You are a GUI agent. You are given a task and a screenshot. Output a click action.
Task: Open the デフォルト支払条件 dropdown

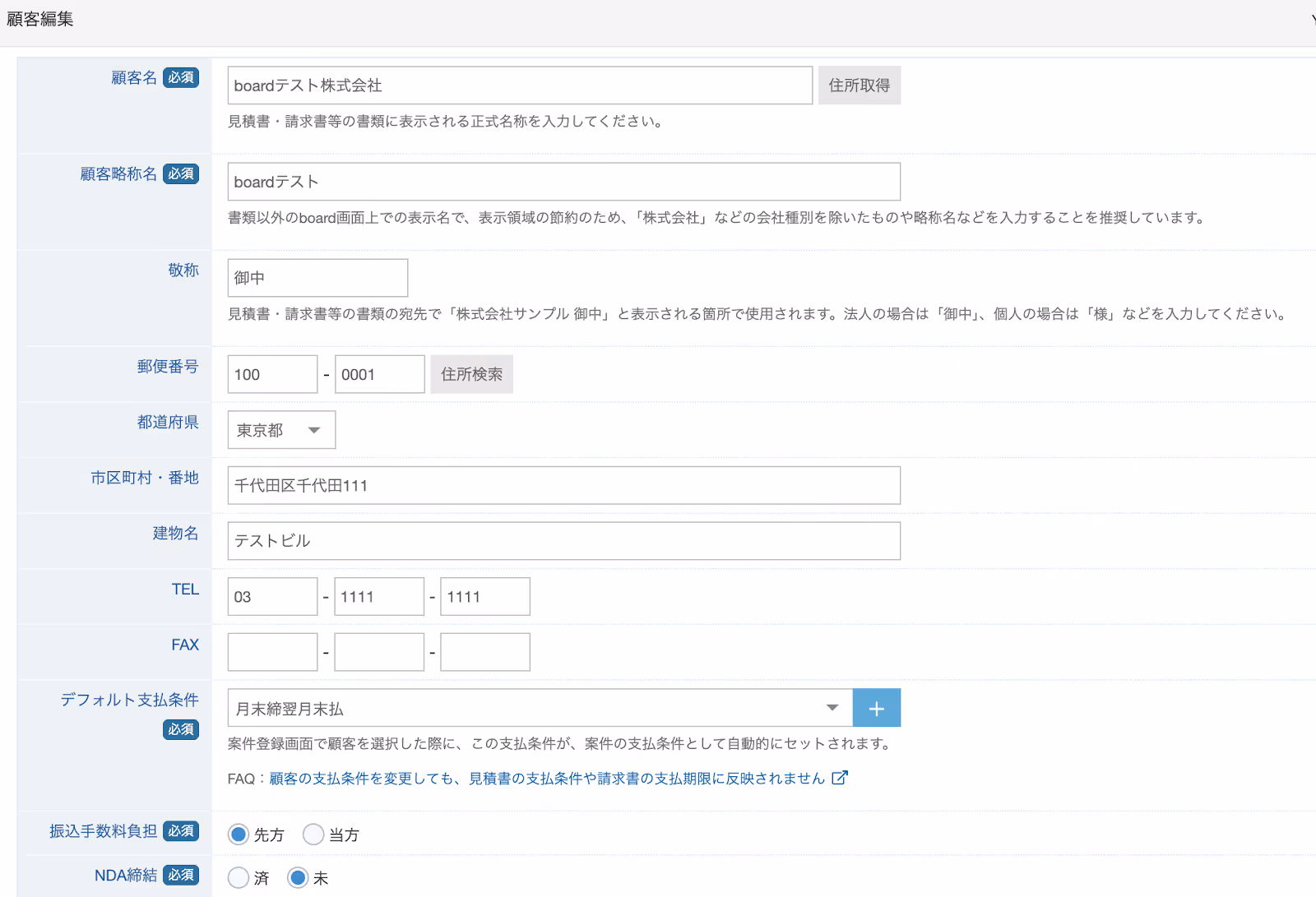540,708
